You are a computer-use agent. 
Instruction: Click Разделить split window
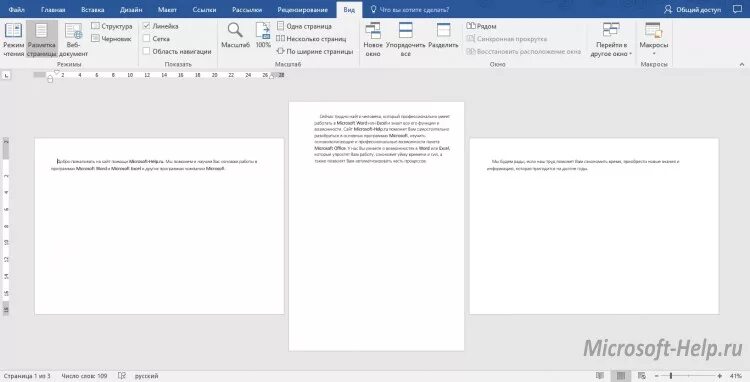(443, 36)
